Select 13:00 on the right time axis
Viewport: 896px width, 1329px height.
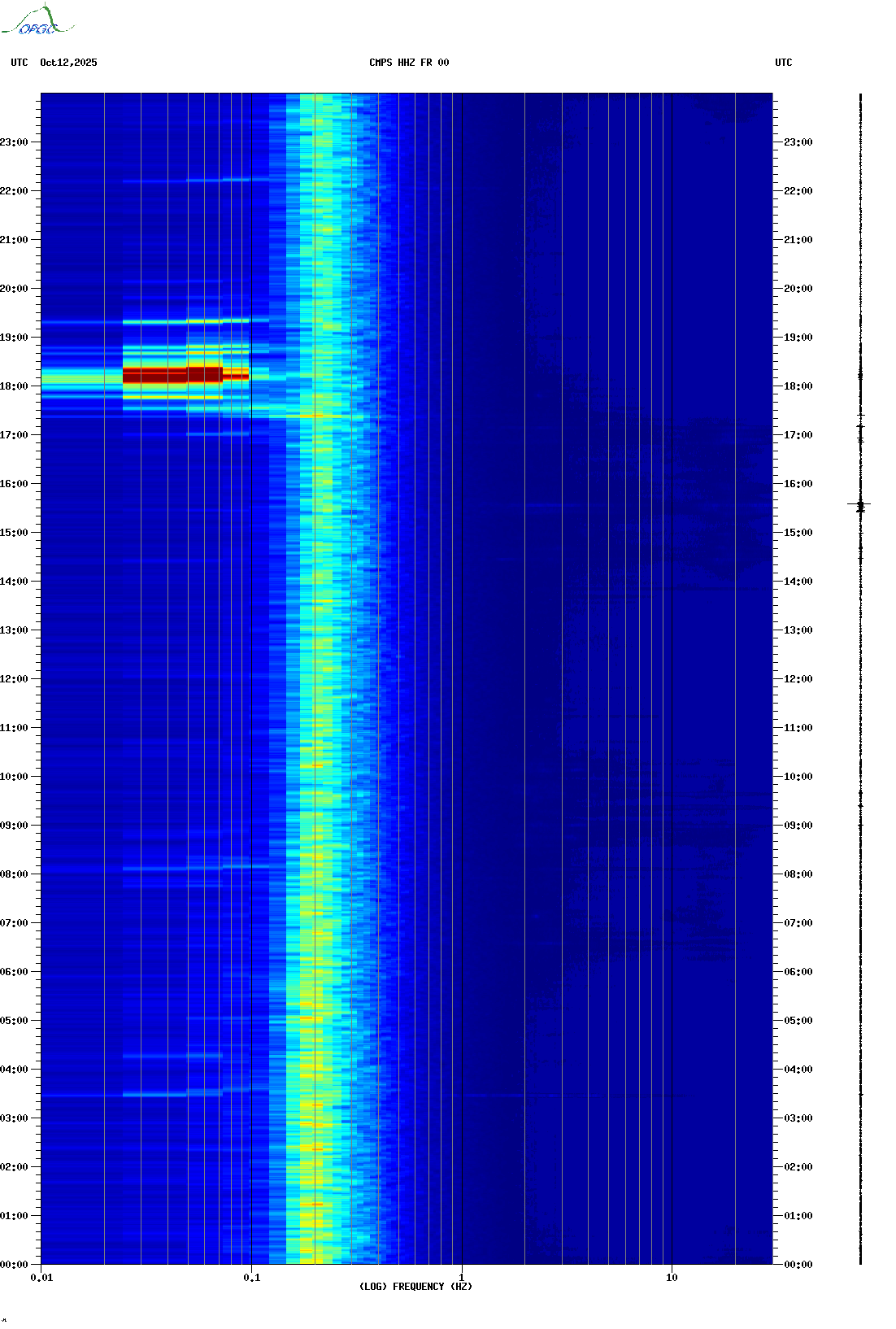coord(798,630)
